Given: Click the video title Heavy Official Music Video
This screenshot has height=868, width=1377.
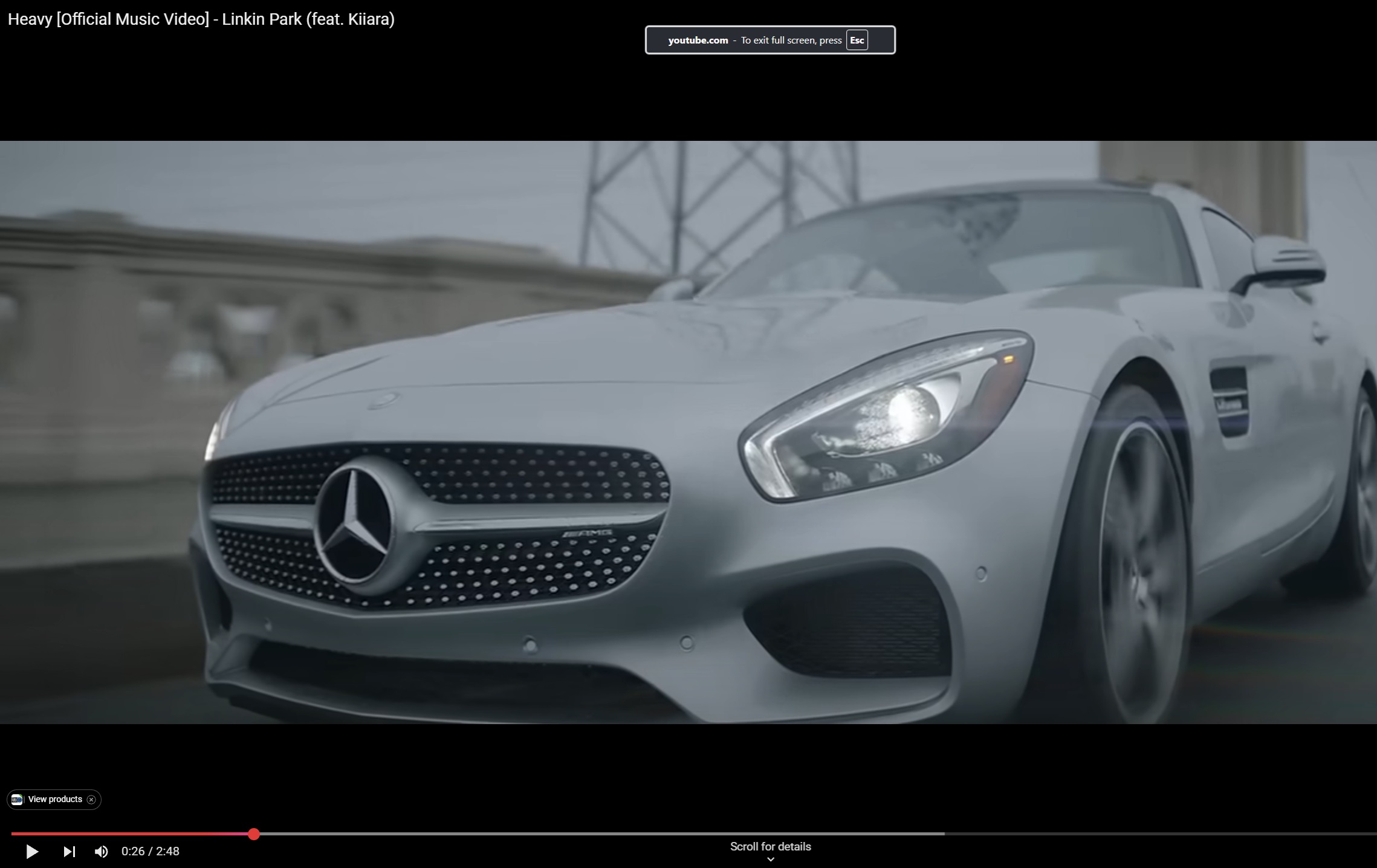Looking at the screenshot, I should click(x=201, y=19).
